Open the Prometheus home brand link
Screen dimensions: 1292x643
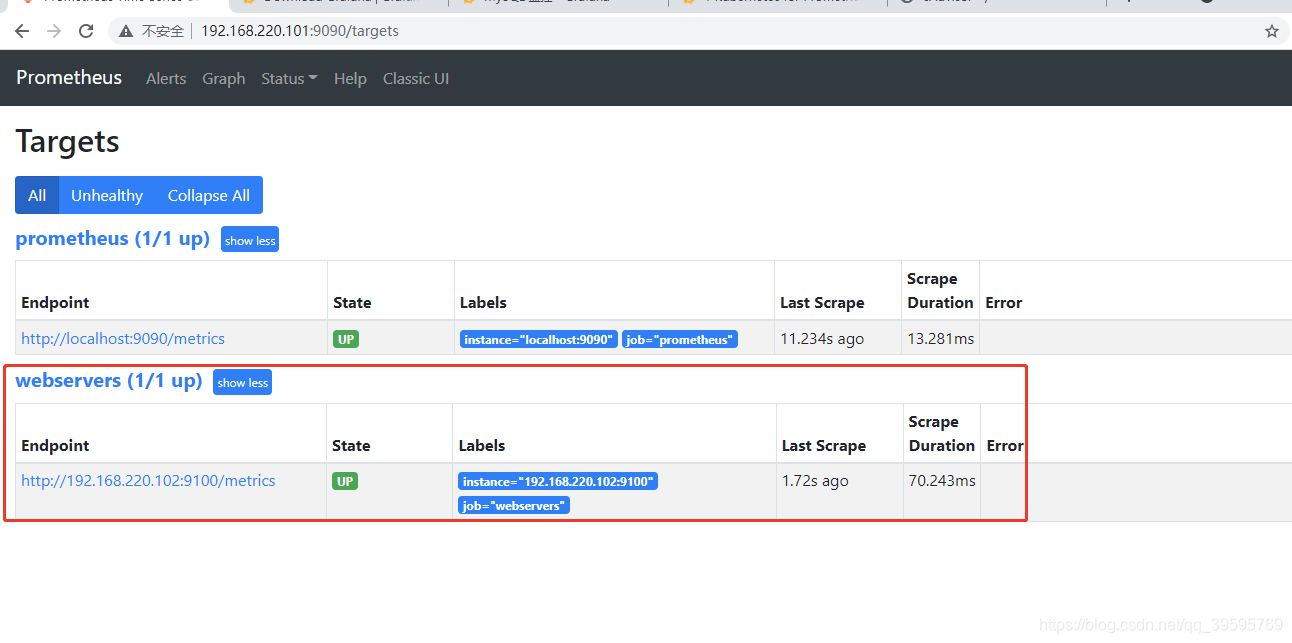tap(69, 78)
